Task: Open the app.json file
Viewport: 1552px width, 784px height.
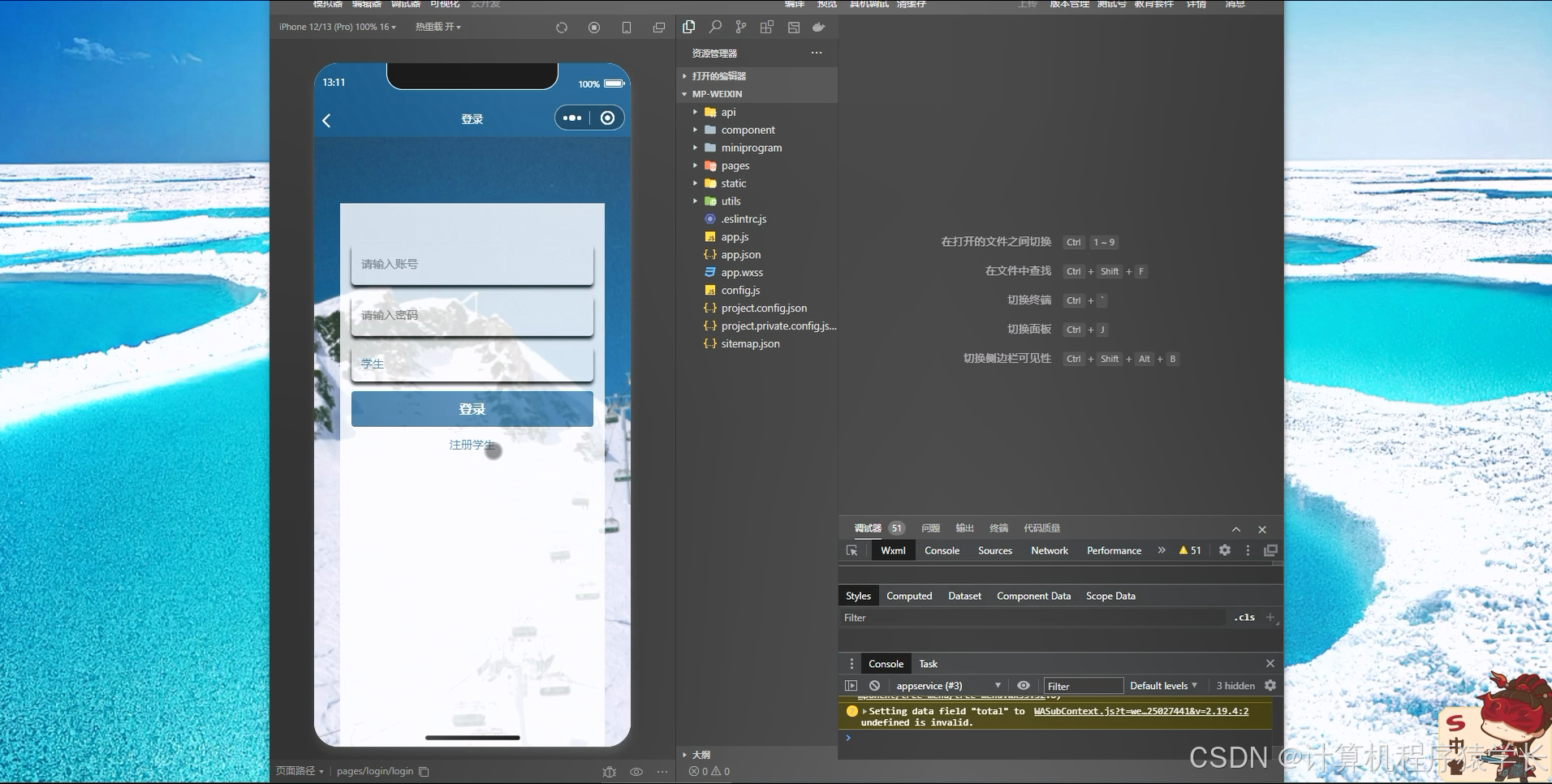Action: coord(740,255)
